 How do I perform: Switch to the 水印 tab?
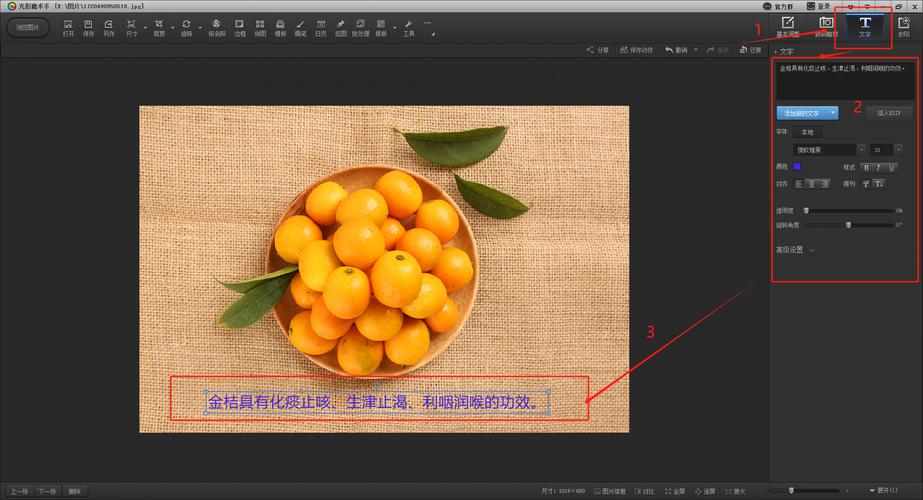coord(904,26)
